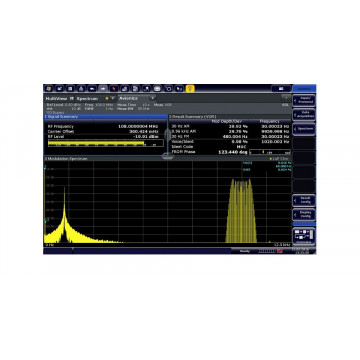Click the Open file folder icon

(59, 89)
